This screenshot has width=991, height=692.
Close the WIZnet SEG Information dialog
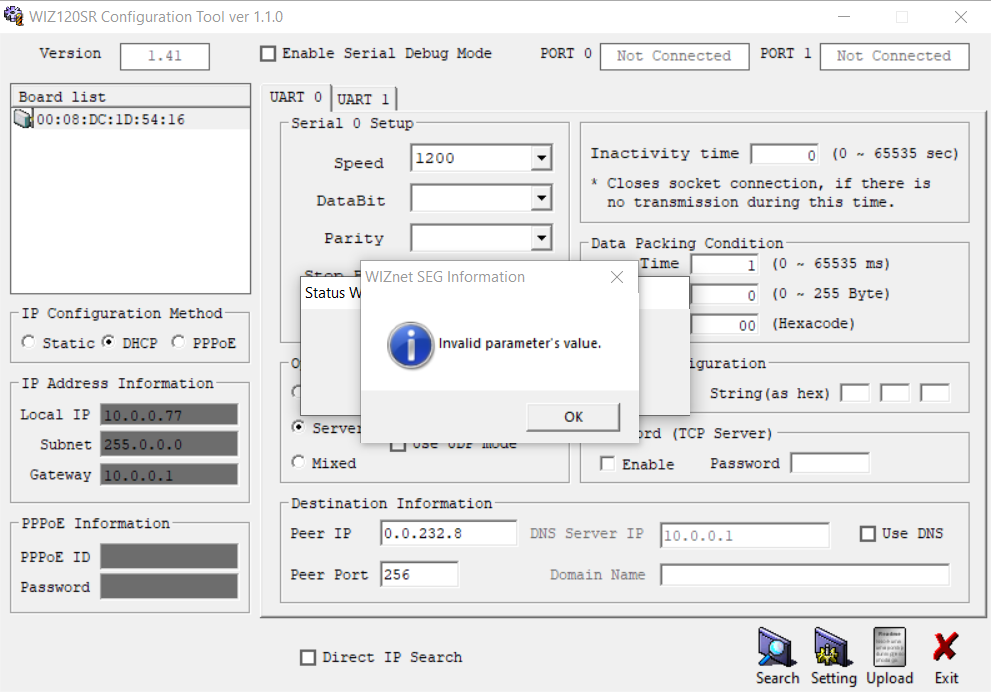[617, 277]
